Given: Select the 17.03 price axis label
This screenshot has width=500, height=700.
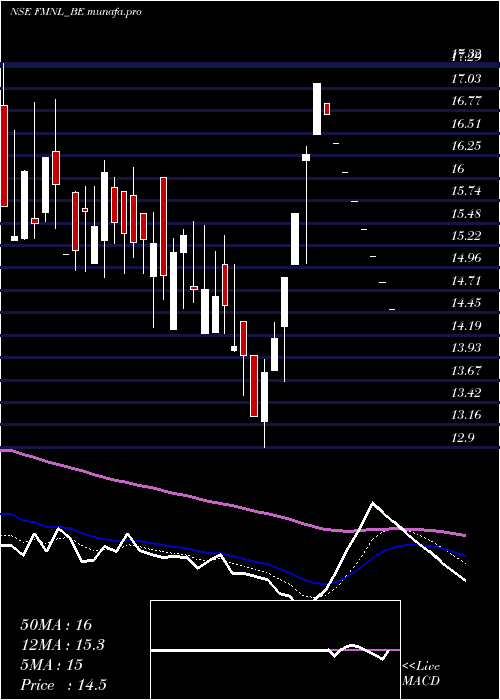Looking at the screenshot, I should pyautogui.click(x=466, y=79).
